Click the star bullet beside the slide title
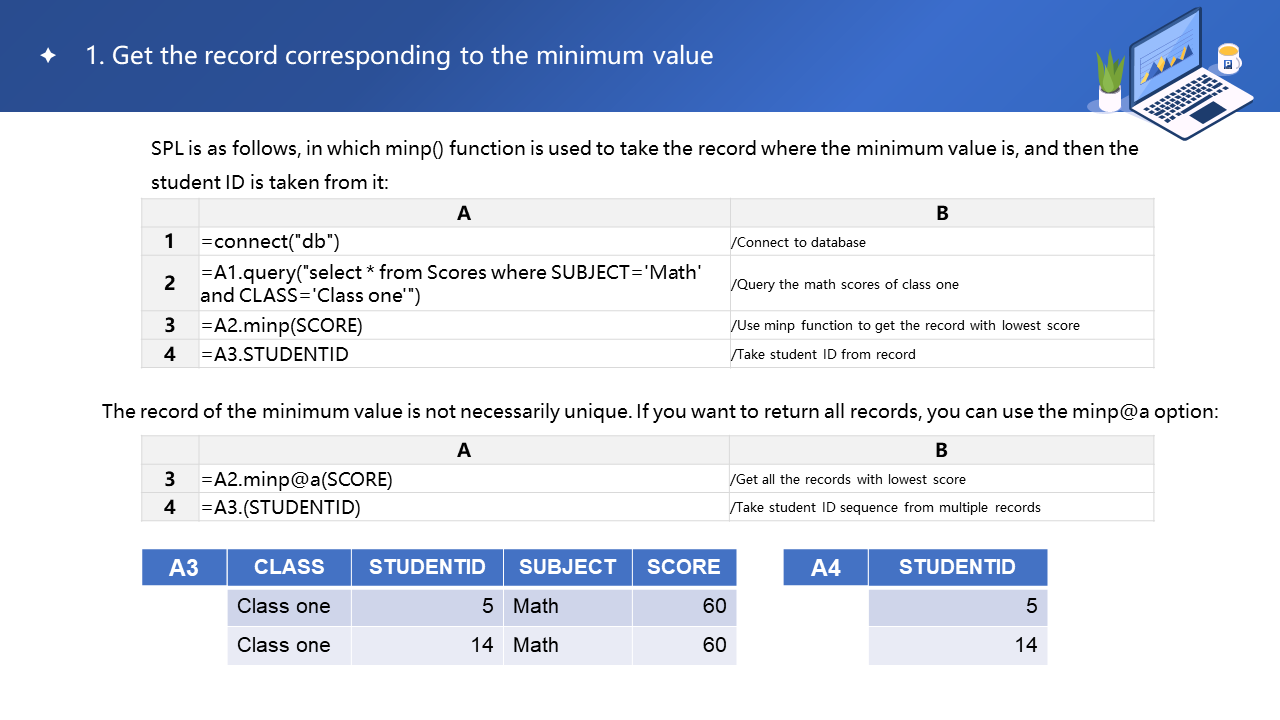Viewport: 1280px width, 720px height. (48, 56)
